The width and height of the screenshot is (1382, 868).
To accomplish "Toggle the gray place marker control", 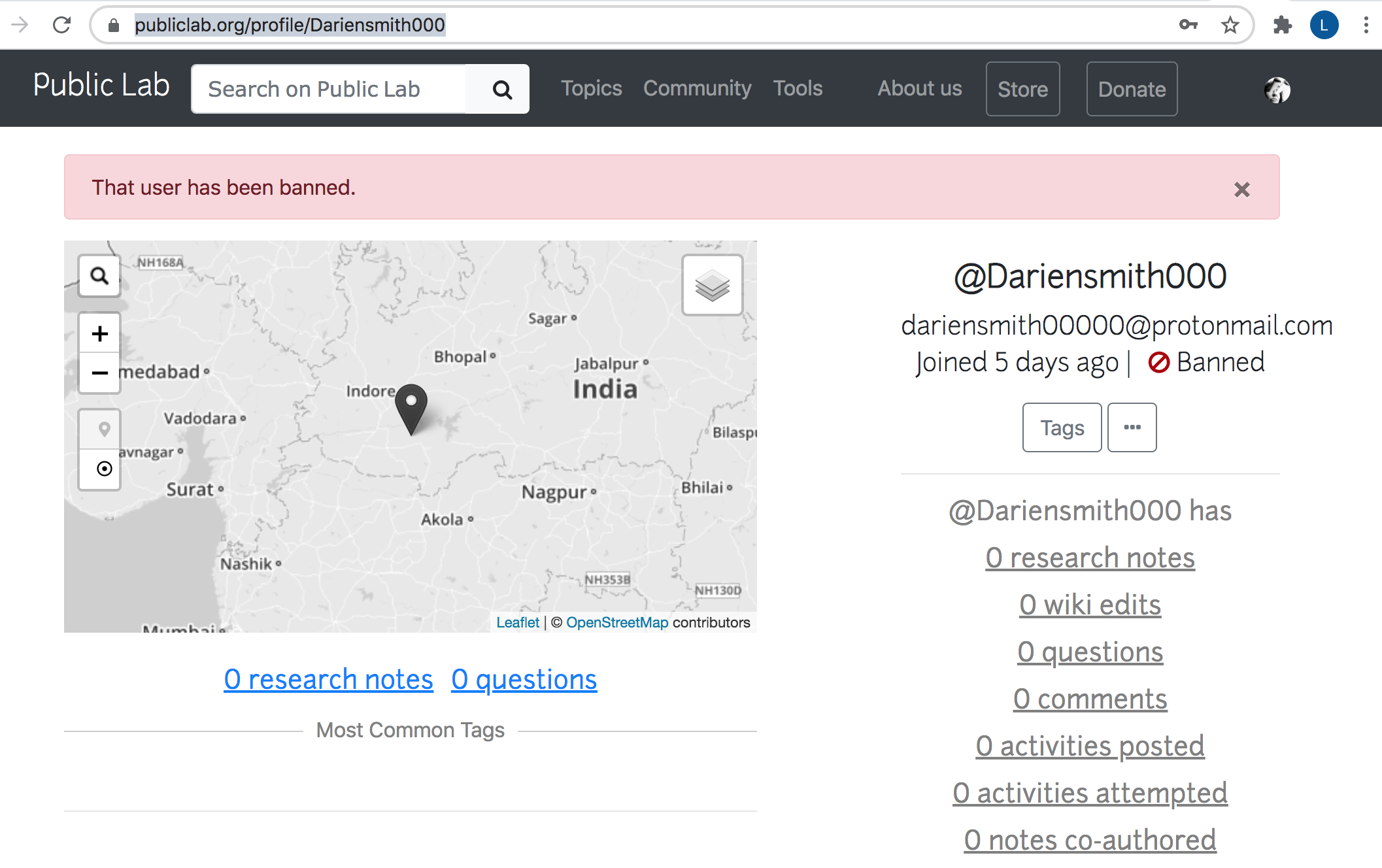I will [104, 429].
